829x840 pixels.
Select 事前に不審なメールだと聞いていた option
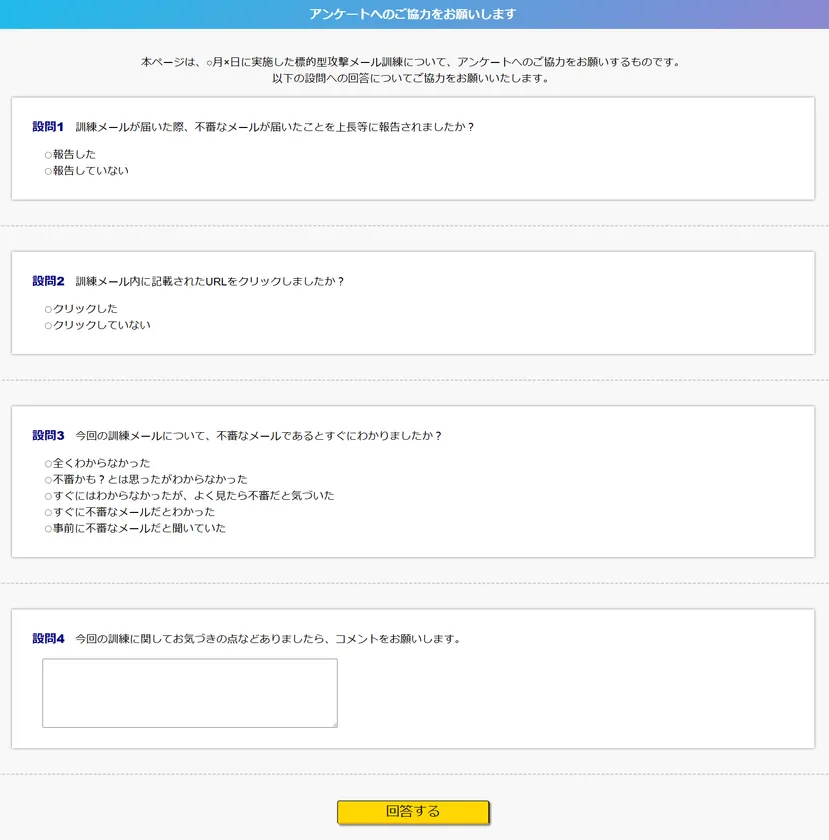[48, 529]
